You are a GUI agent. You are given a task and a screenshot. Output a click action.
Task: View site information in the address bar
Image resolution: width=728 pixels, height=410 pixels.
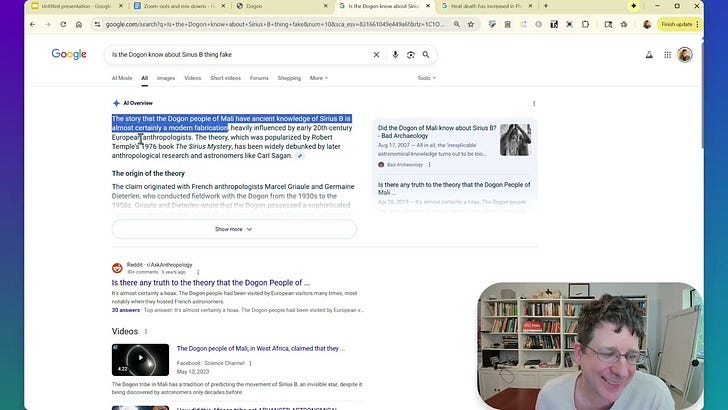pos(97,24)
